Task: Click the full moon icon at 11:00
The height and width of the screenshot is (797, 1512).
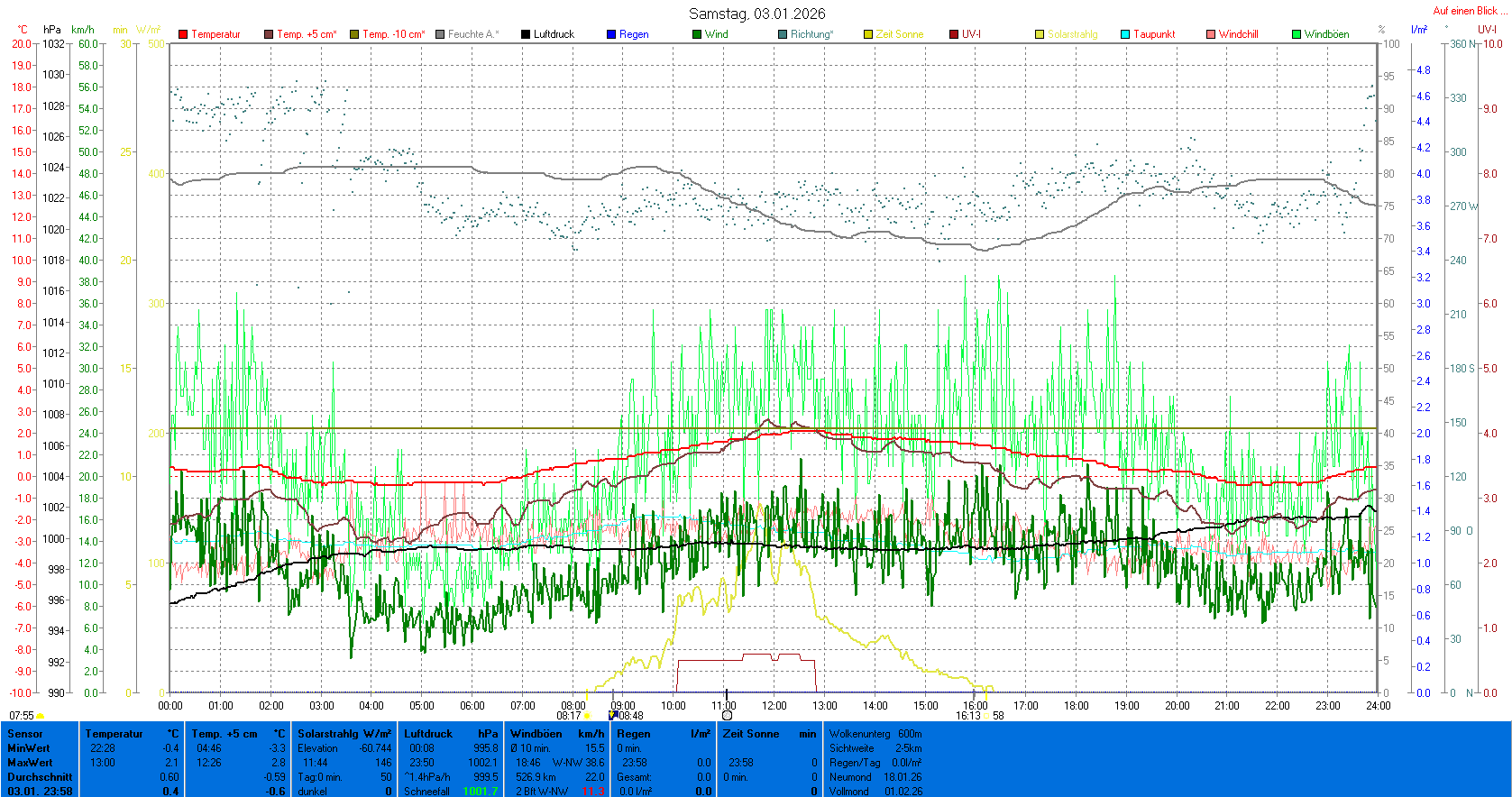Action: 727,716
